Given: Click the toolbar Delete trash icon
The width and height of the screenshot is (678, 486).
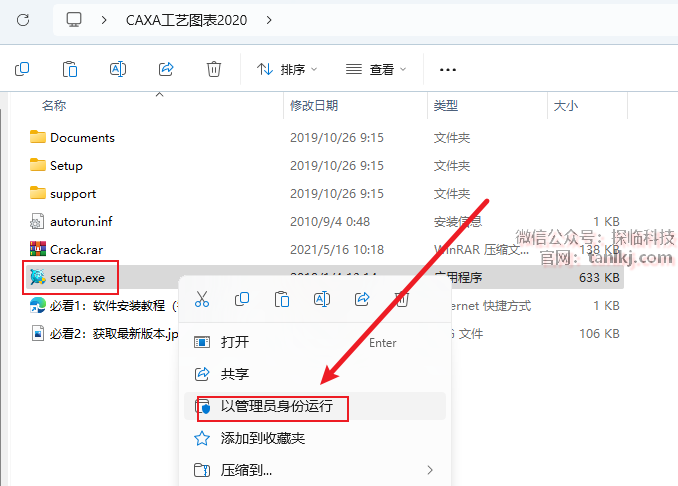Looking at the screenshot, I should (x=214, y=69).
